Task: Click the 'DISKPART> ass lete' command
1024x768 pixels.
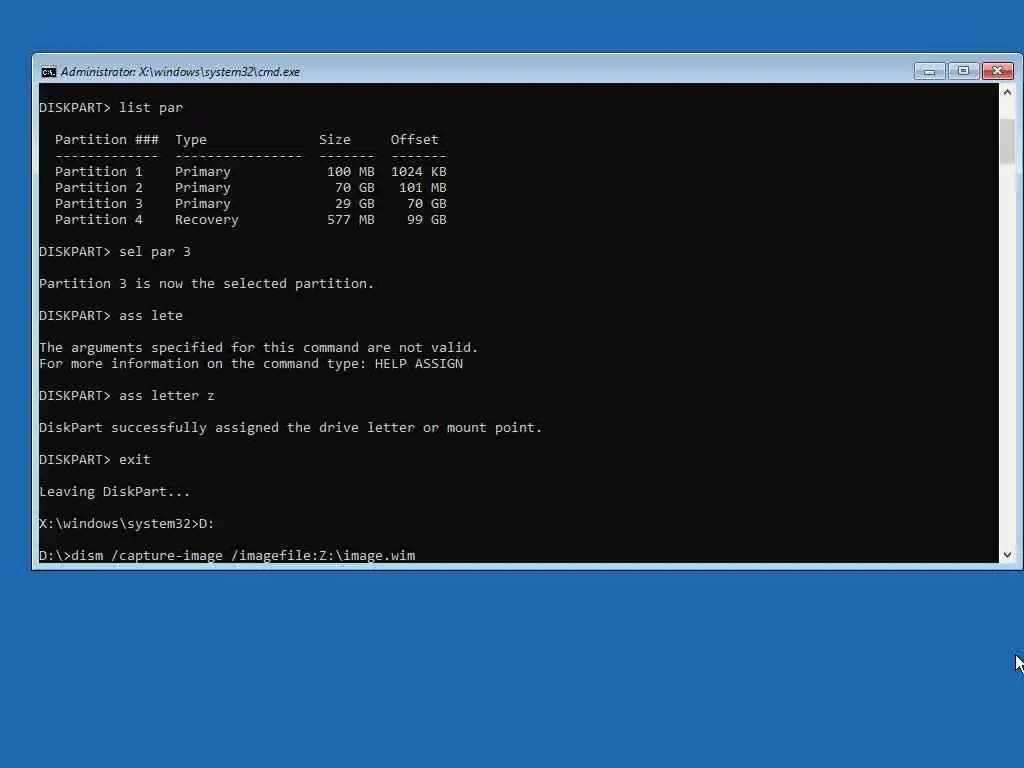Action: [111, 315]
